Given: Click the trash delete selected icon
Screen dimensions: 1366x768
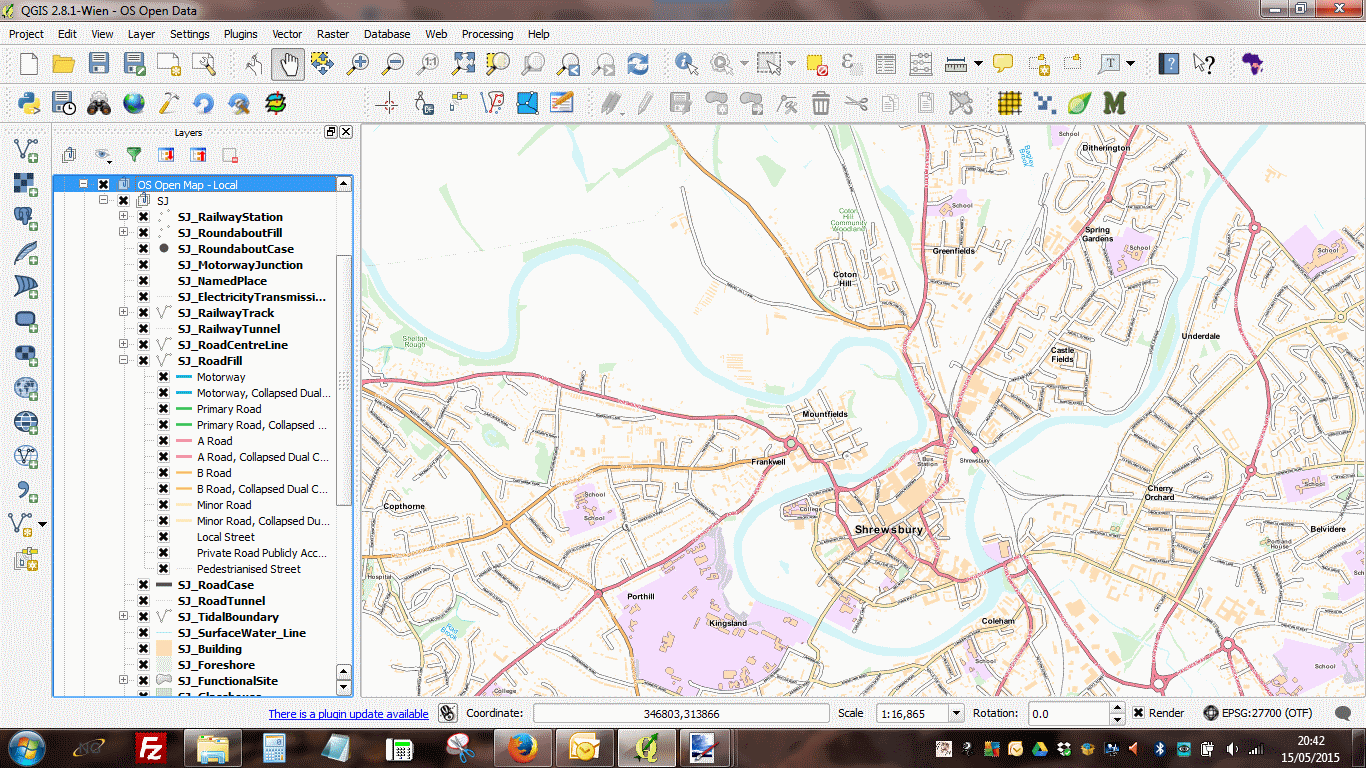Looking at the screenshot, I should [x=821, y=103].
